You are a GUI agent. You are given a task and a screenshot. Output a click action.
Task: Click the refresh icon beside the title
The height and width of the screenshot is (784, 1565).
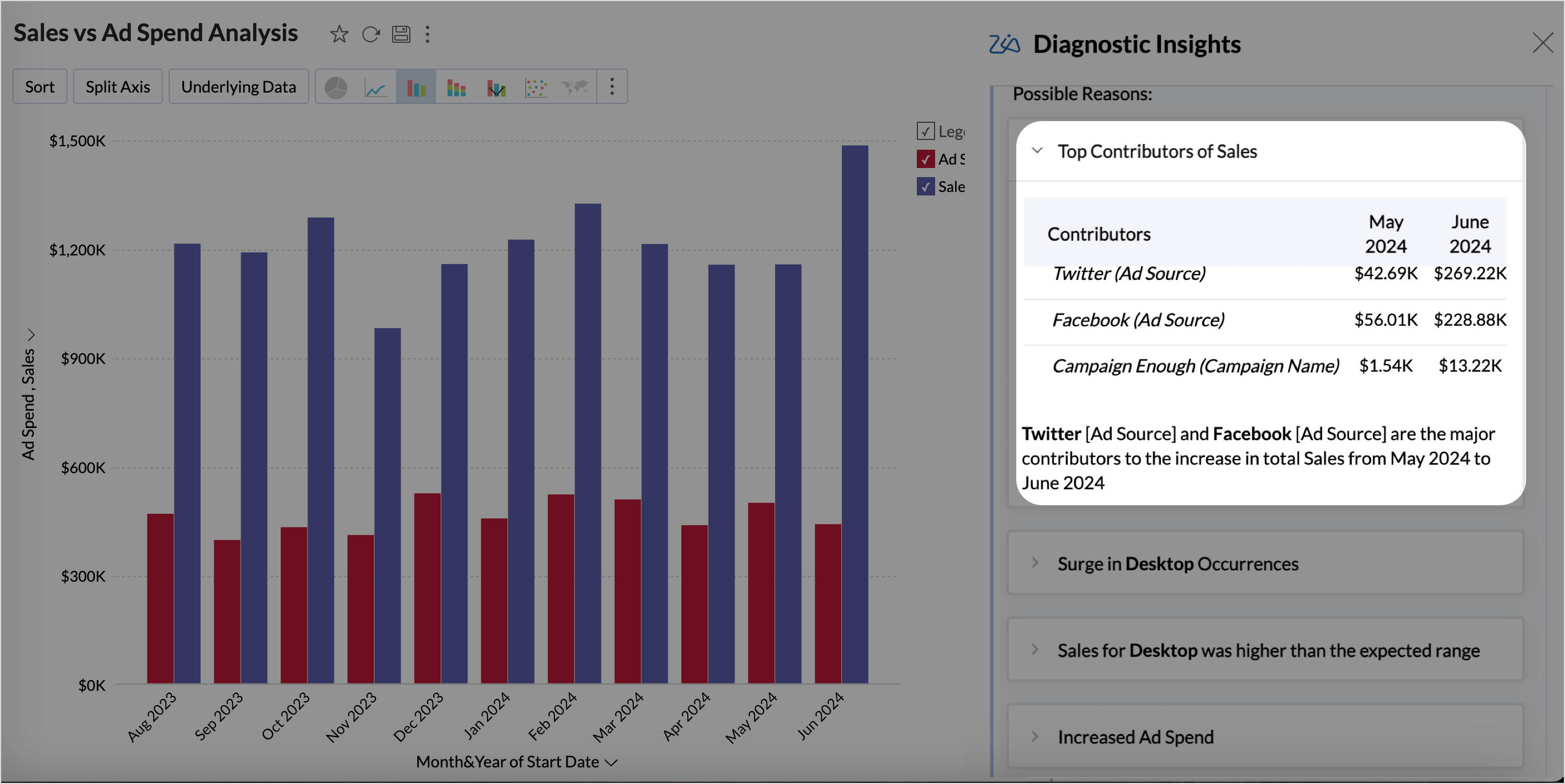370,34
